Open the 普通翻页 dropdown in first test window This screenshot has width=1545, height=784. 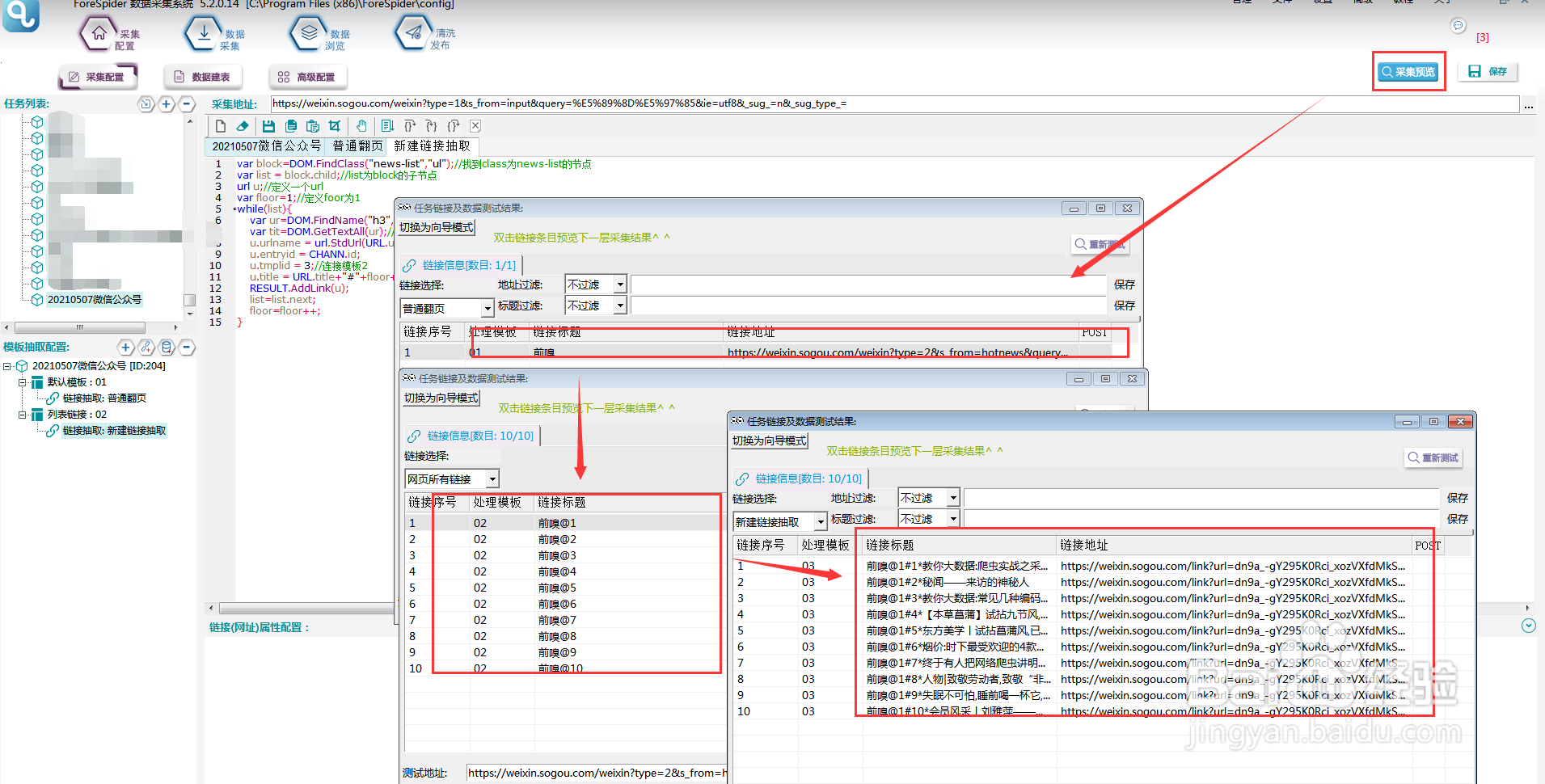(x=446, y=308)
